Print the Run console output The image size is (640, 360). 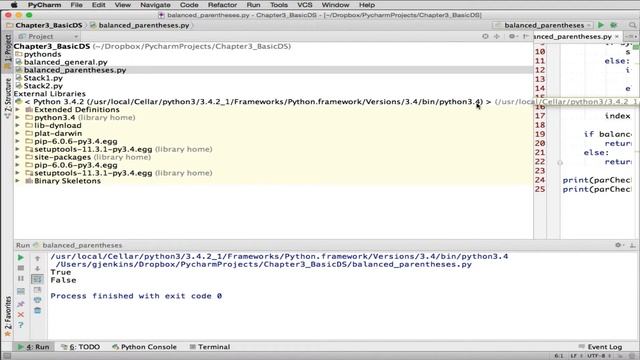(37, 300)
